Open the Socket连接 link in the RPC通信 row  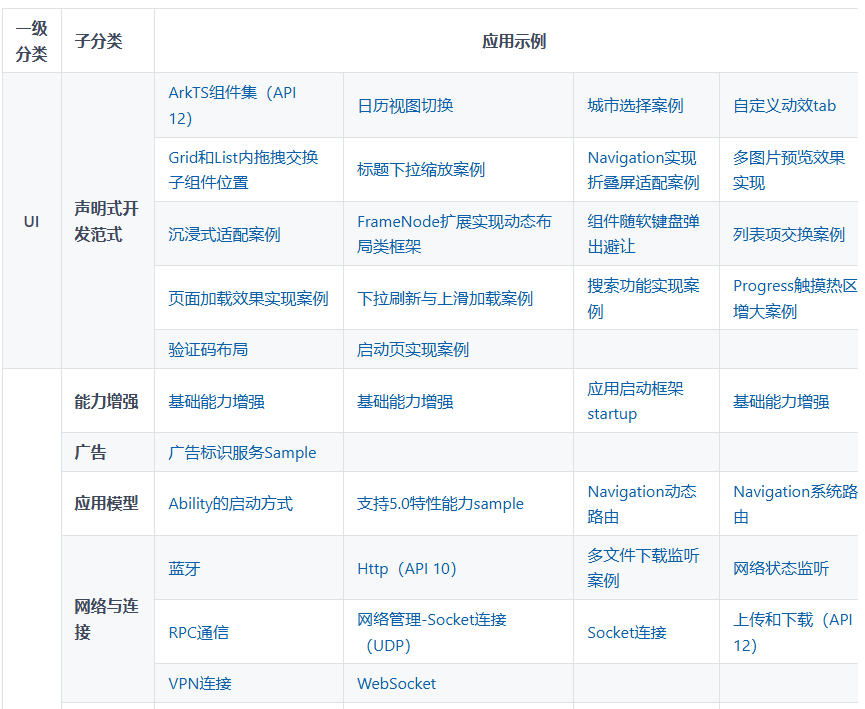[x=627, y=632]
